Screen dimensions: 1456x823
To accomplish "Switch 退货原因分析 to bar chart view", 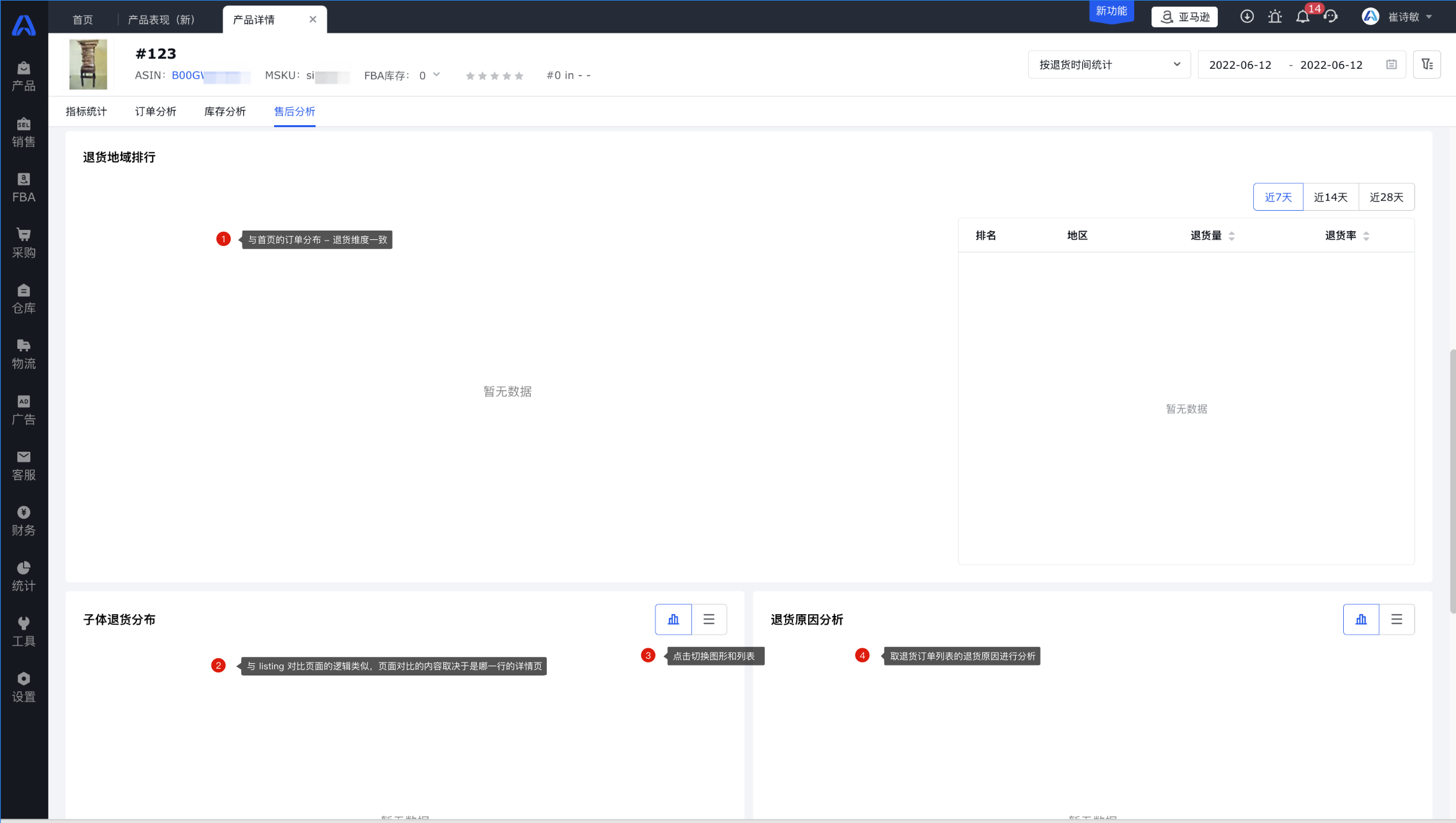I will 1361,619.
